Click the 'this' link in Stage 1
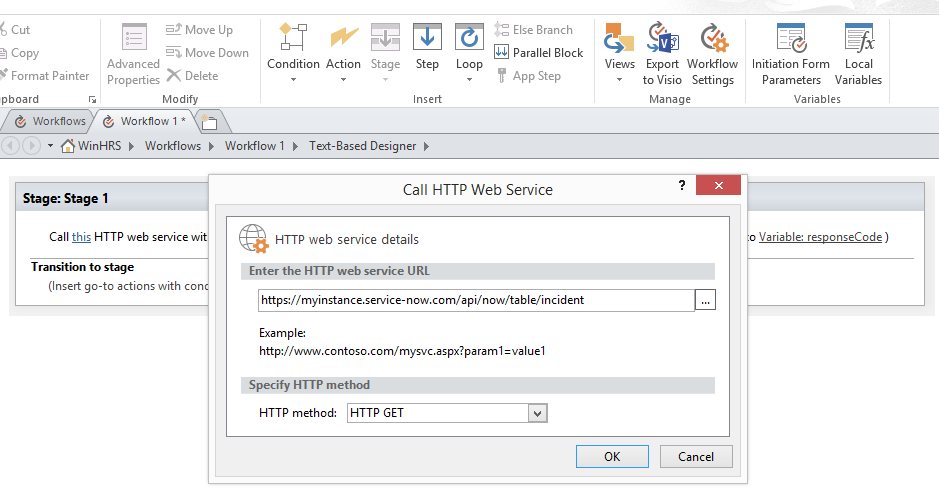This screenshot has width=939, height=493. pos(81,237)
